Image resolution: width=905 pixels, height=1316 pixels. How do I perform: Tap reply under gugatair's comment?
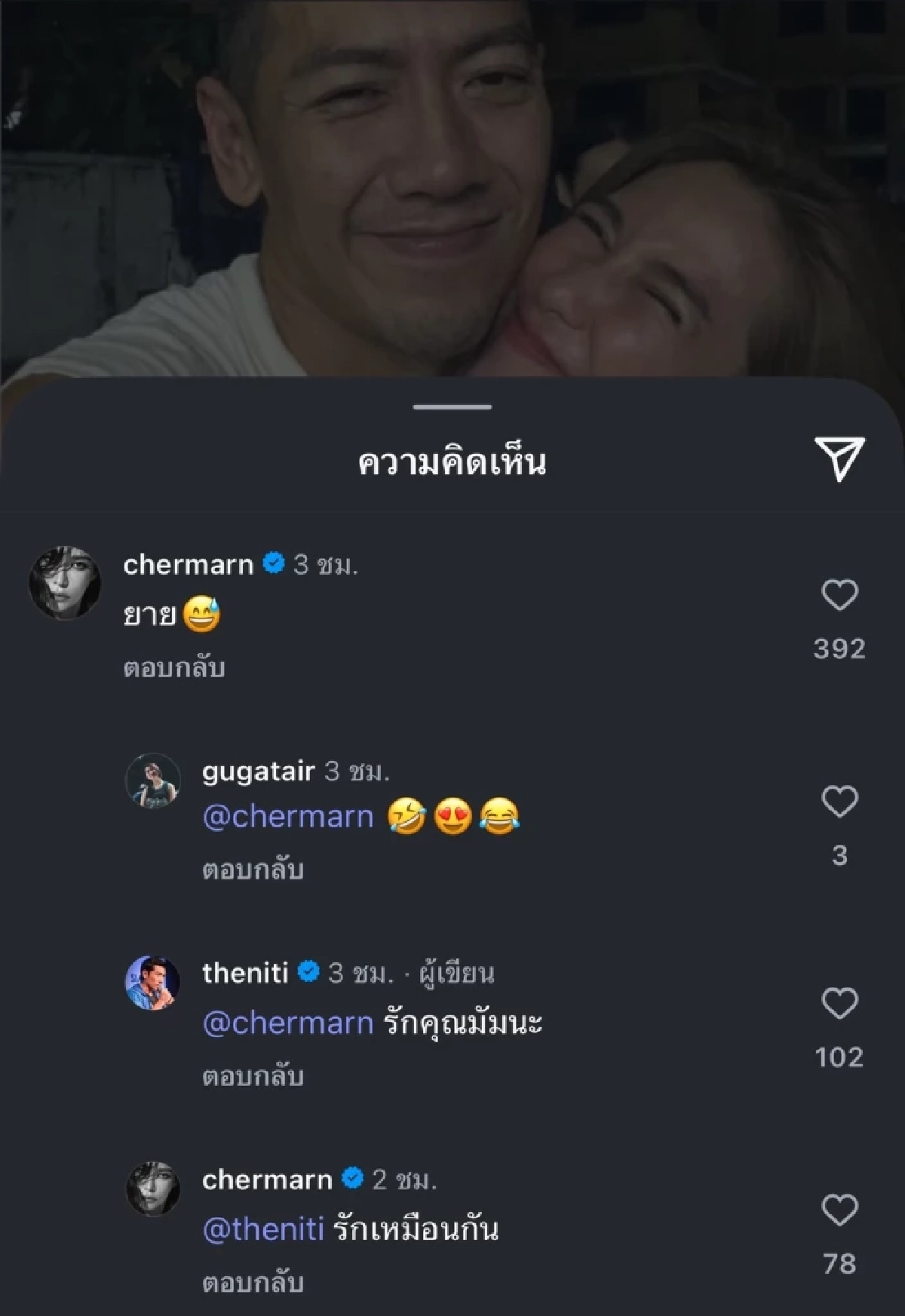tap(253, 870)
